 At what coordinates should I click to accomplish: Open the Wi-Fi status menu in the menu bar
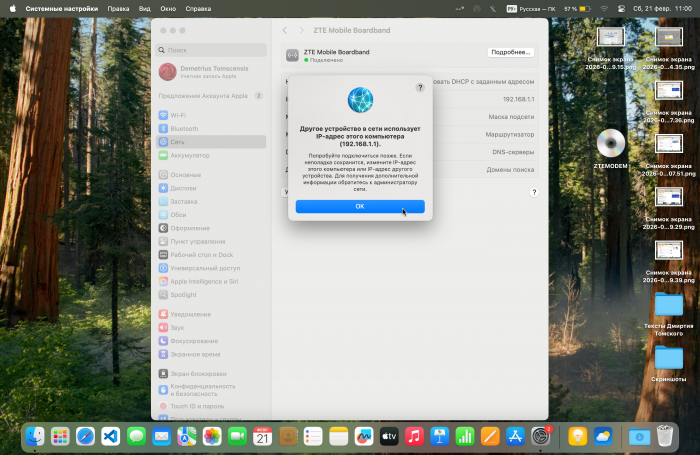[604, 8]
